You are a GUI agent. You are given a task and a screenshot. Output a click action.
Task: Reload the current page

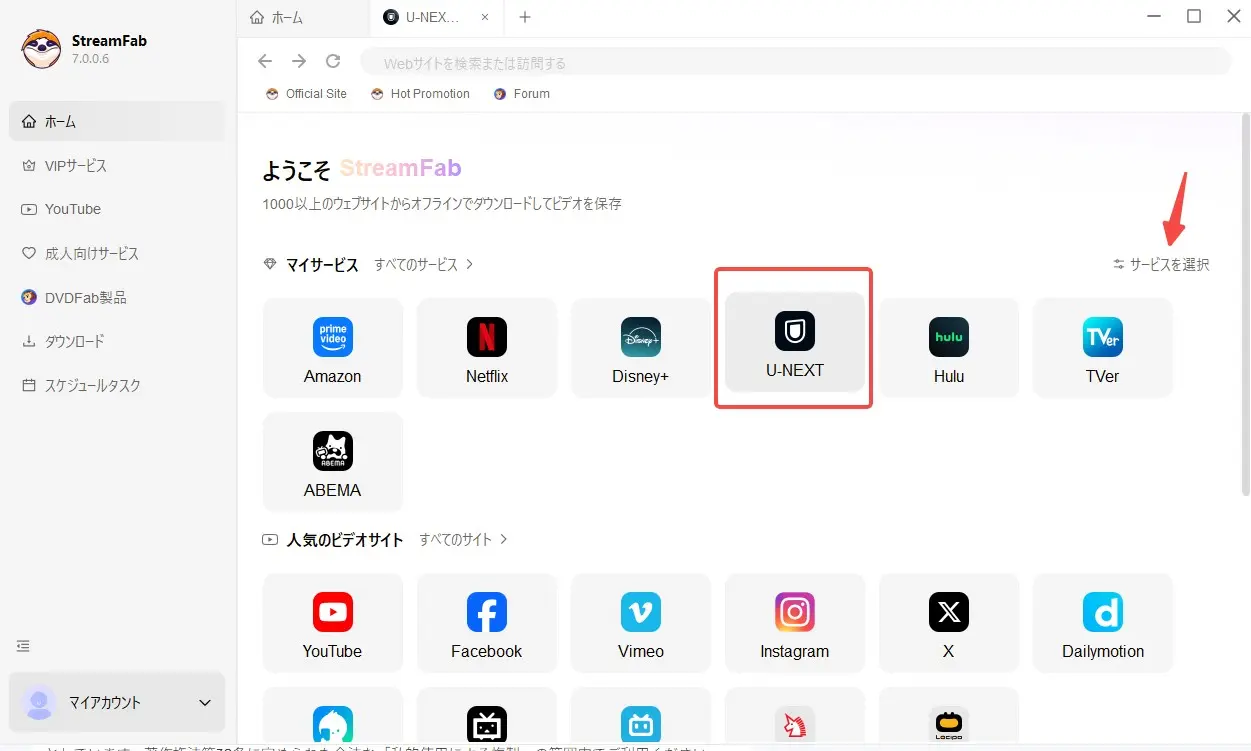pos(334,62)
